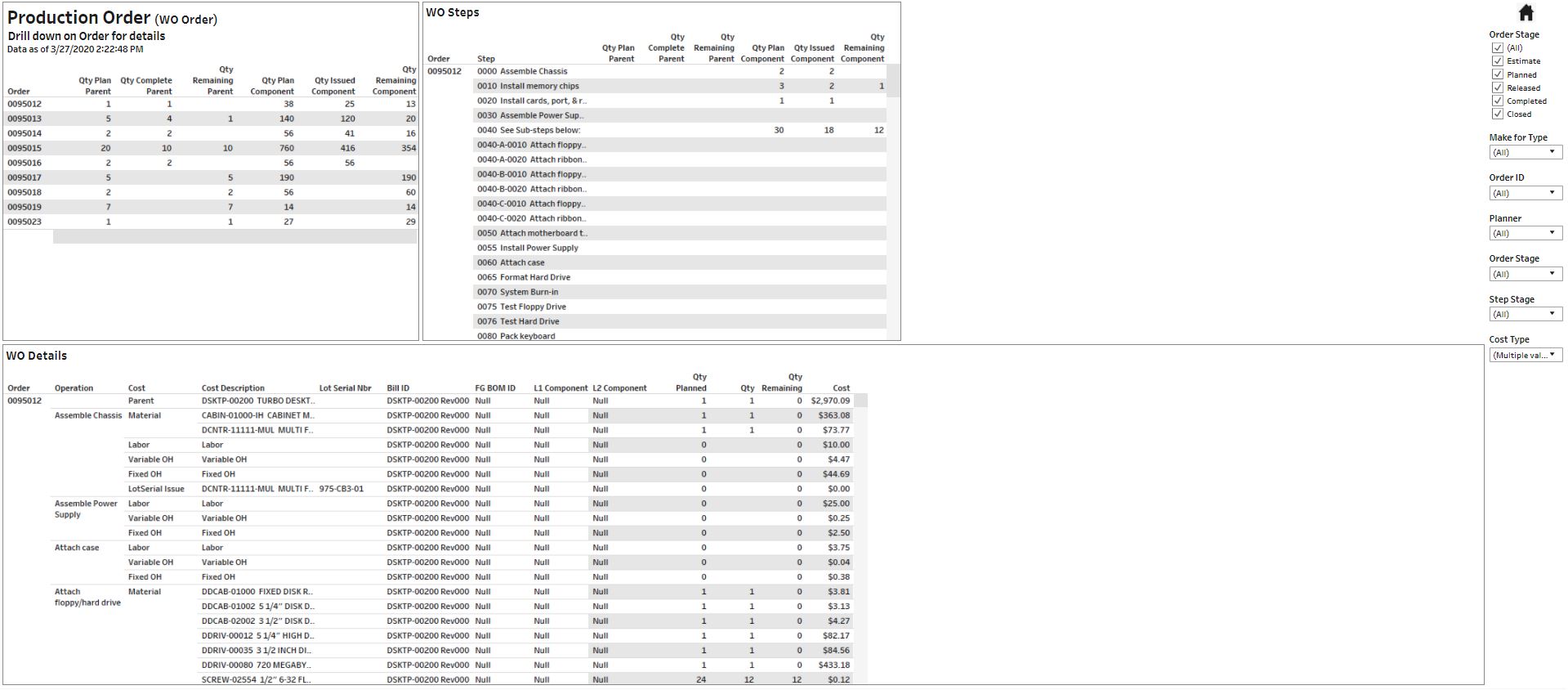Select order 0095014 row
The height and width of the screenshot is (690, 1568).
click(25, 133)
